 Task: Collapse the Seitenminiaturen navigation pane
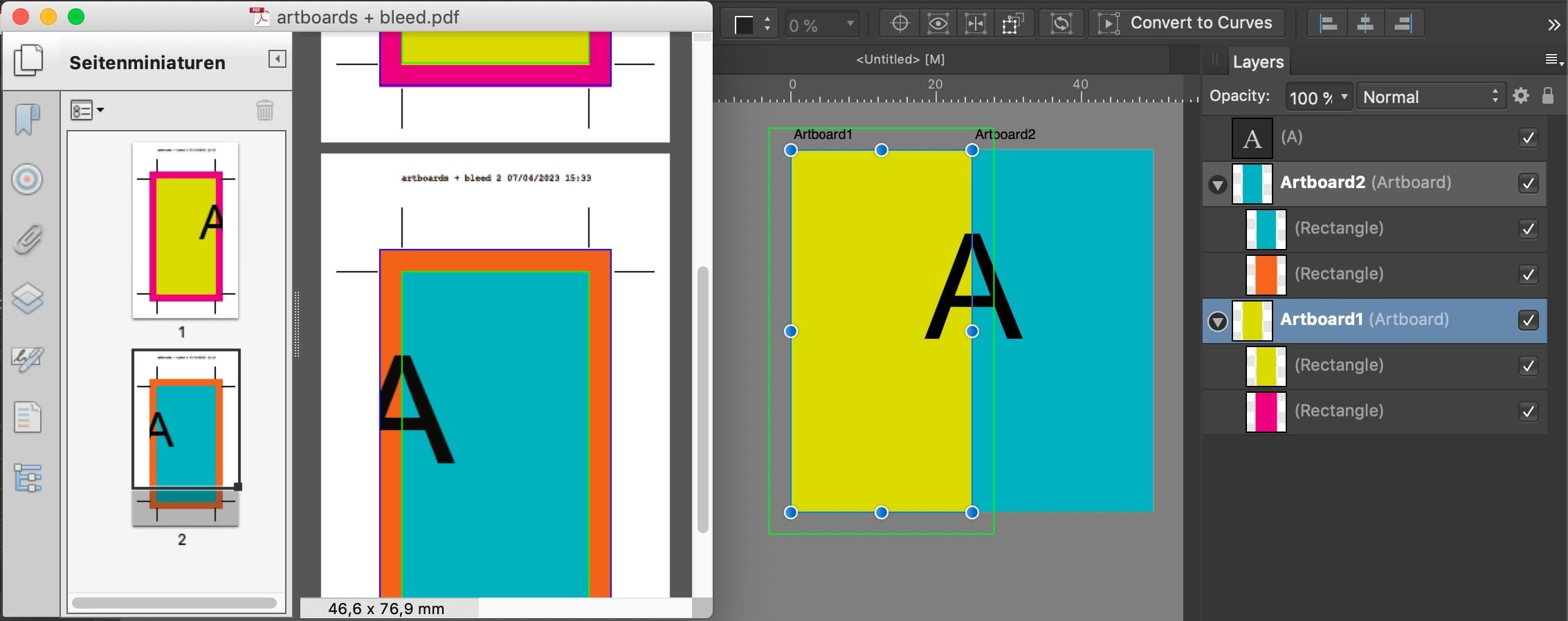(277, 59)
